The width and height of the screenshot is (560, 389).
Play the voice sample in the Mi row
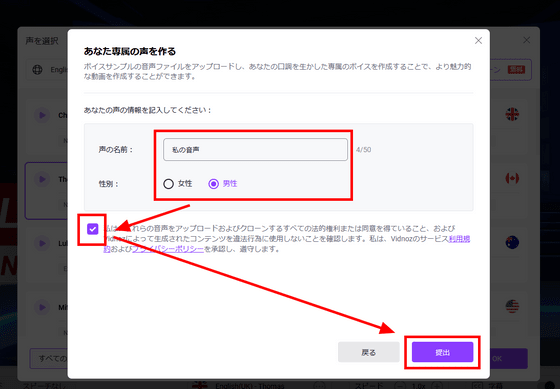click(42, 307)
